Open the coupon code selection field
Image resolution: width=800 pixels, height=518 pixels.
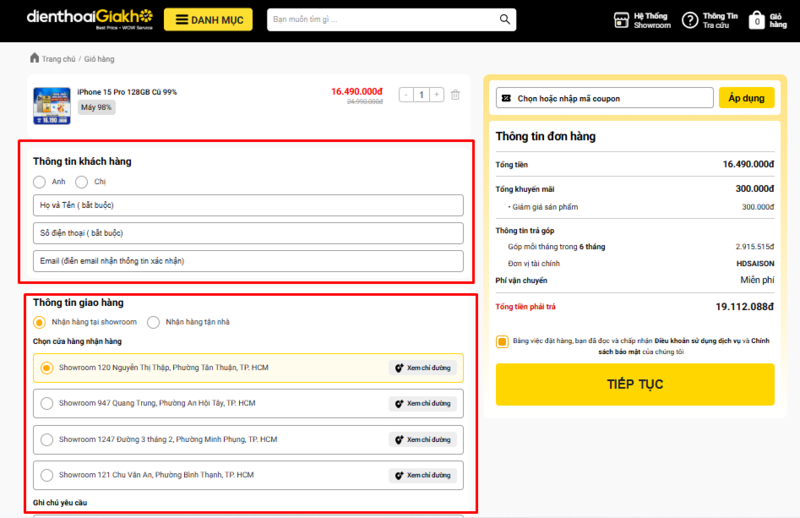point(605,98)
